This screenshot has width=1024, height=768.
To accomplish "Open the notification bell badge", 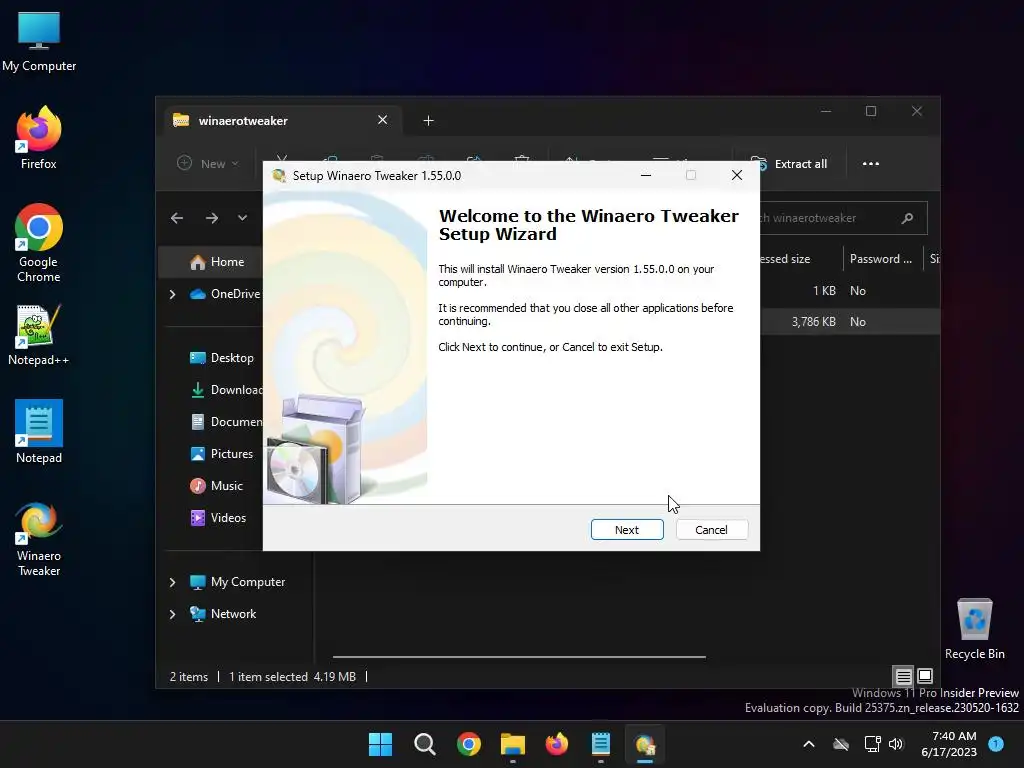I will click(996, 743).
